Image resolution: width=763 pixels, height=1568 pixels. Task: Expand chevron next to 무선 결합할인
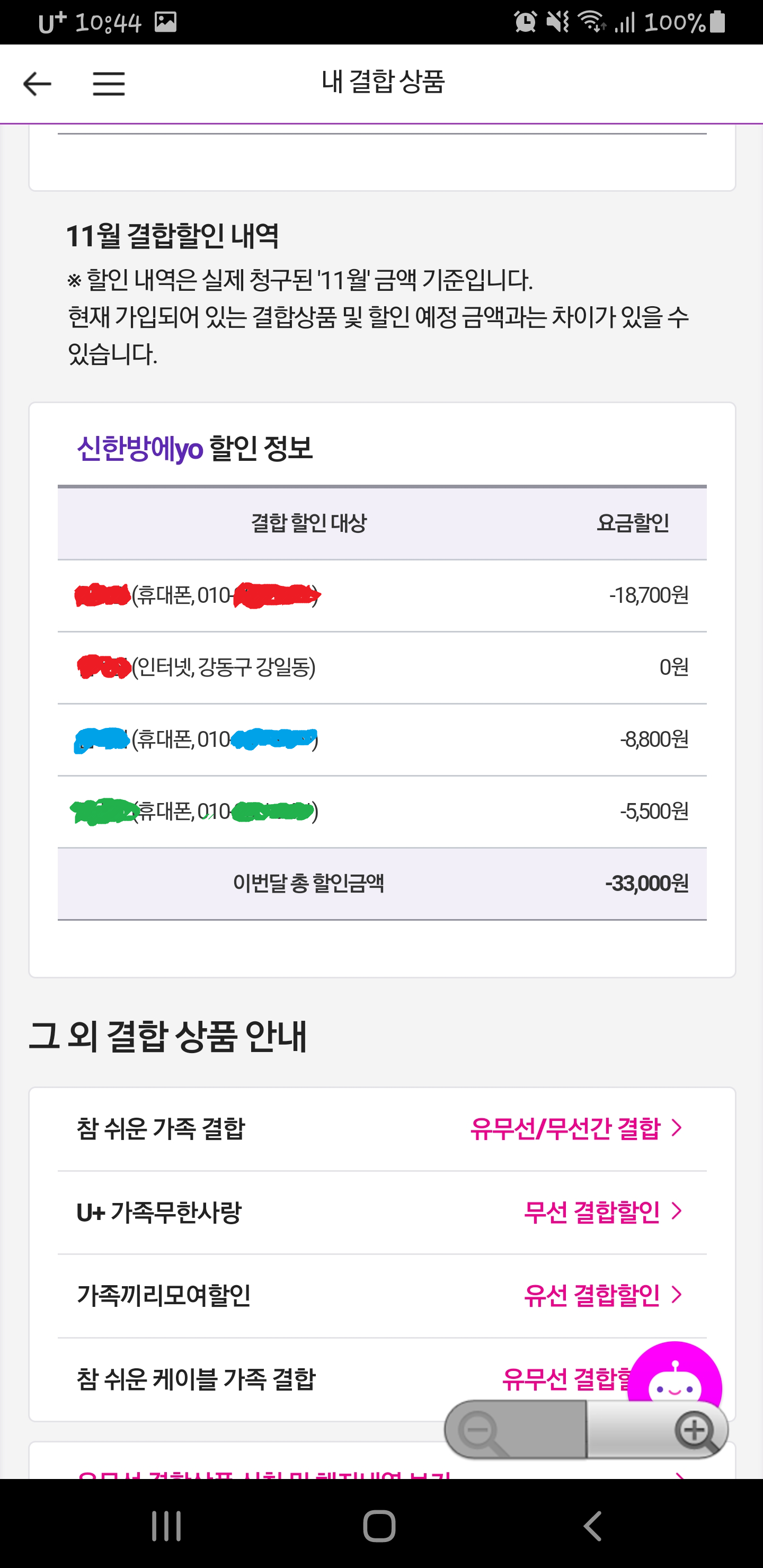[677, 1211]
